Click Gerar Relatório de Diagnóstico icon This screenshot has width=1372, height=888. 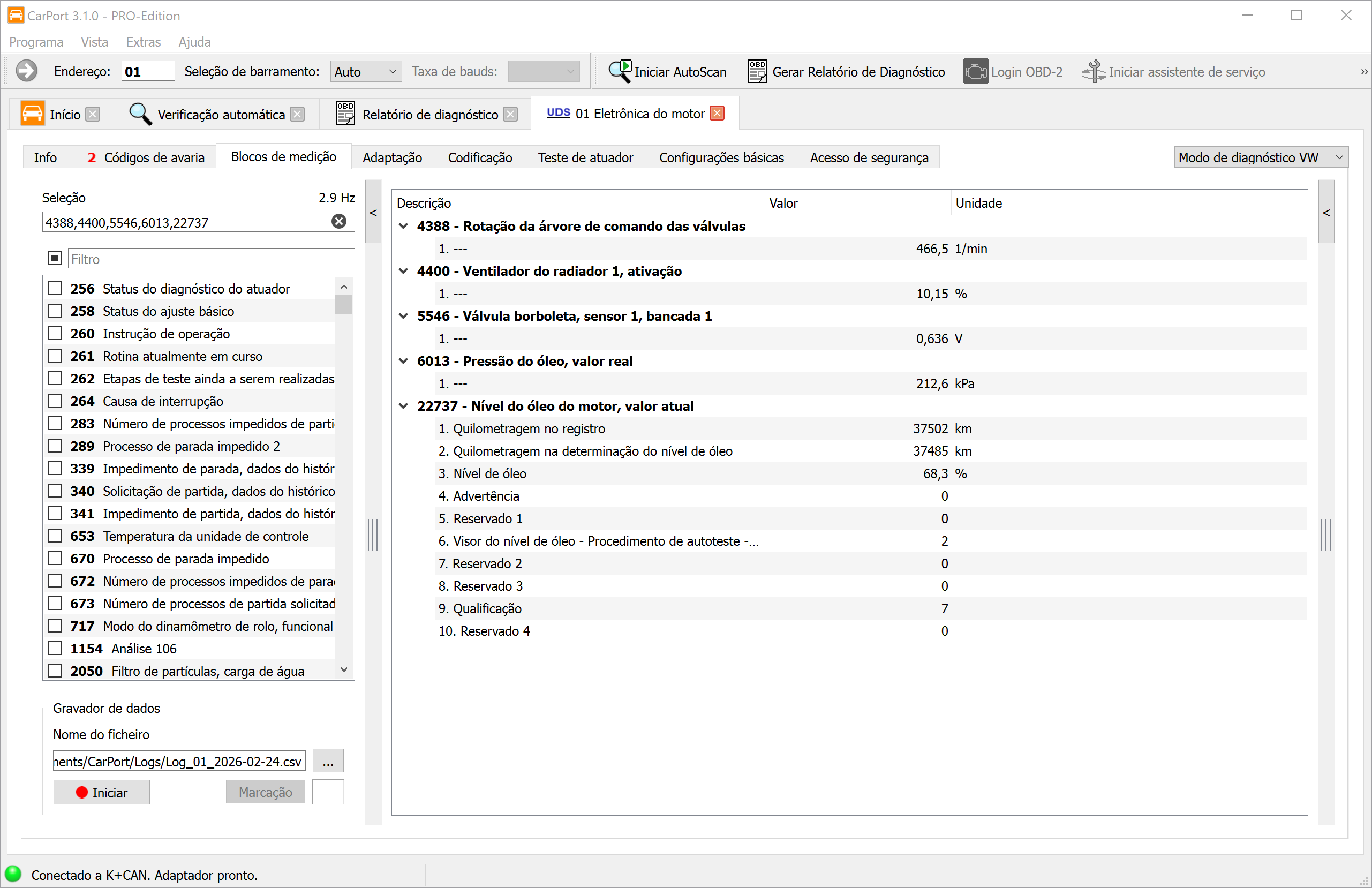tap(757, 72)
